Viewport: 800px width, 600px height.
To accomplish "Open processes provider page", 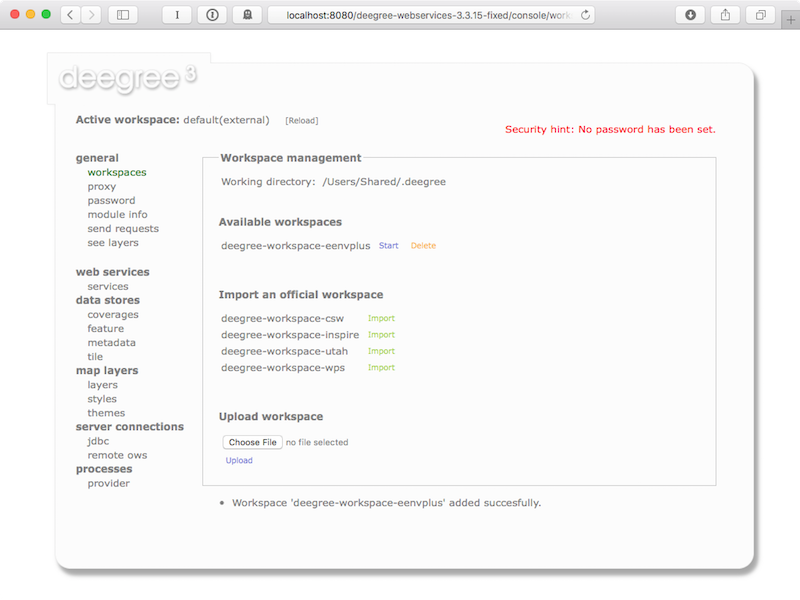I will coord(109,483).
